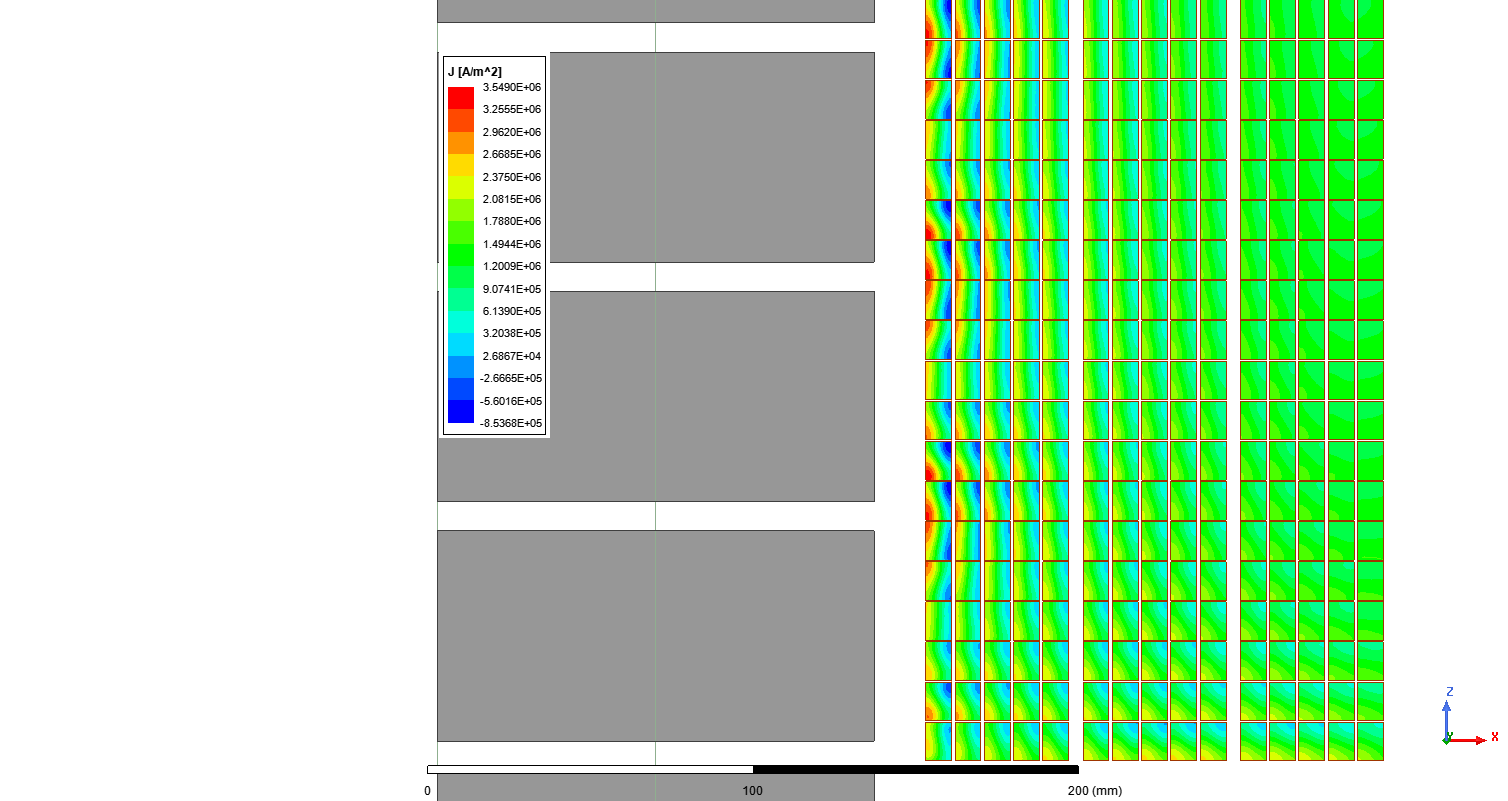
Task: Pick the dark blue minimum legend swatch
Action: click(460, 412)
